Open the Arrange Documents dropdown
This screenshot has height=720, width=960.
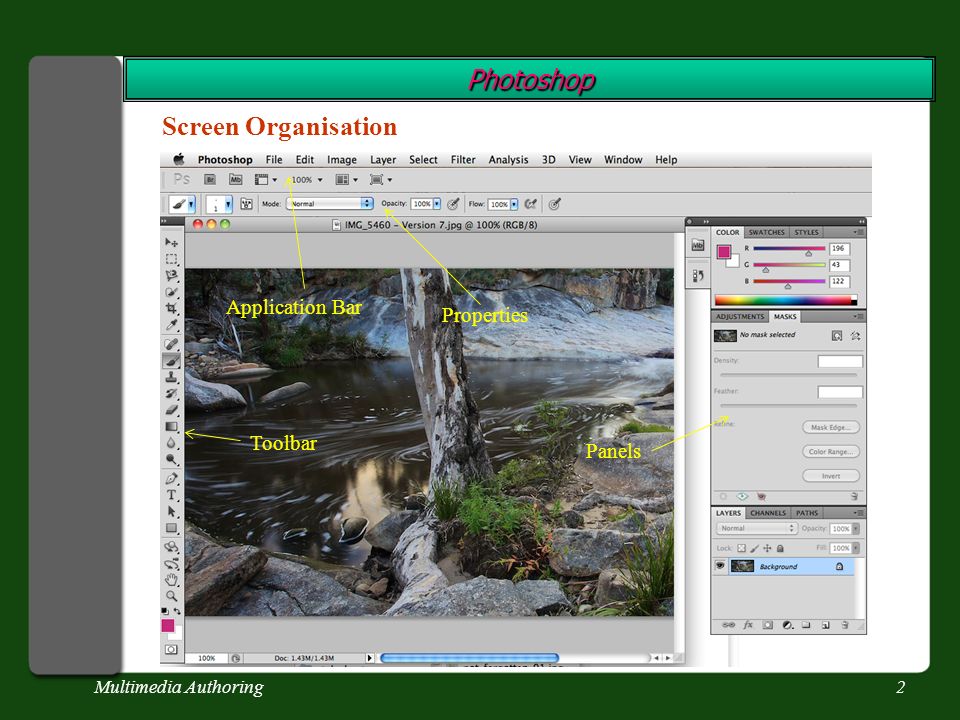[346, 179]
